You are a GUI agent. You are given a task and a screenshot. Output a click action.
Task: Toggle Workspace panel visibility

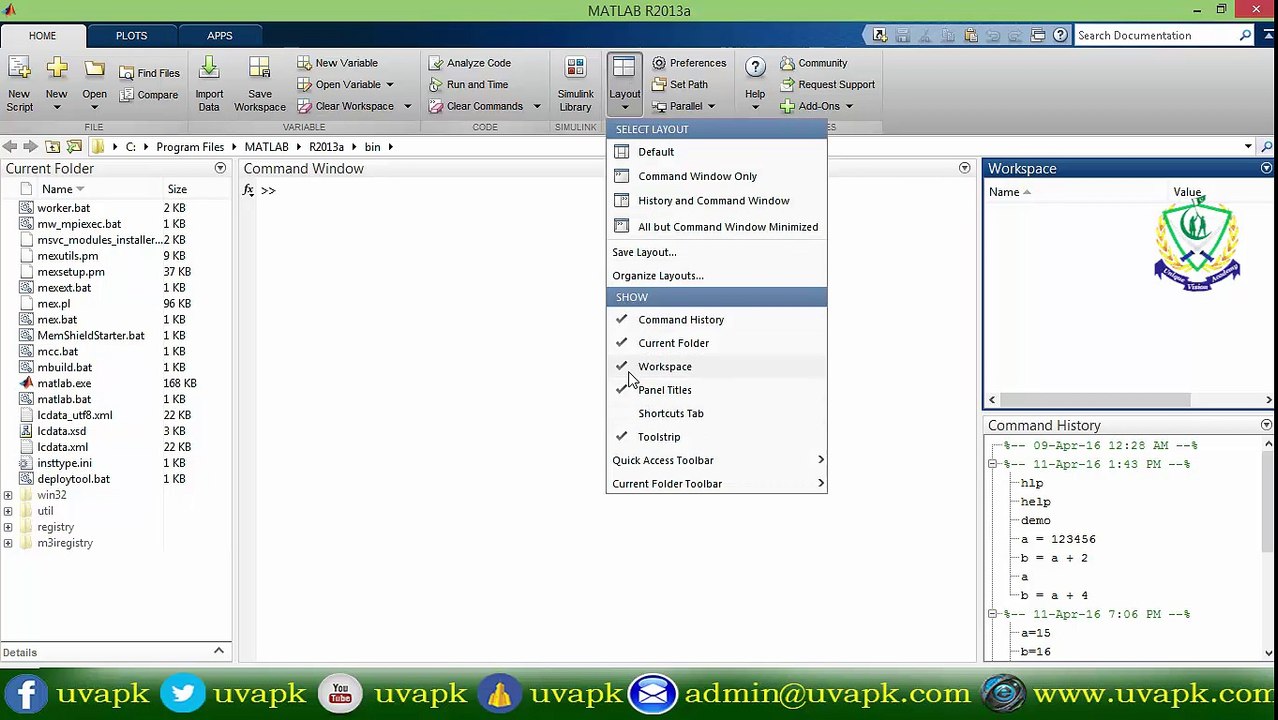coord(716,367)
